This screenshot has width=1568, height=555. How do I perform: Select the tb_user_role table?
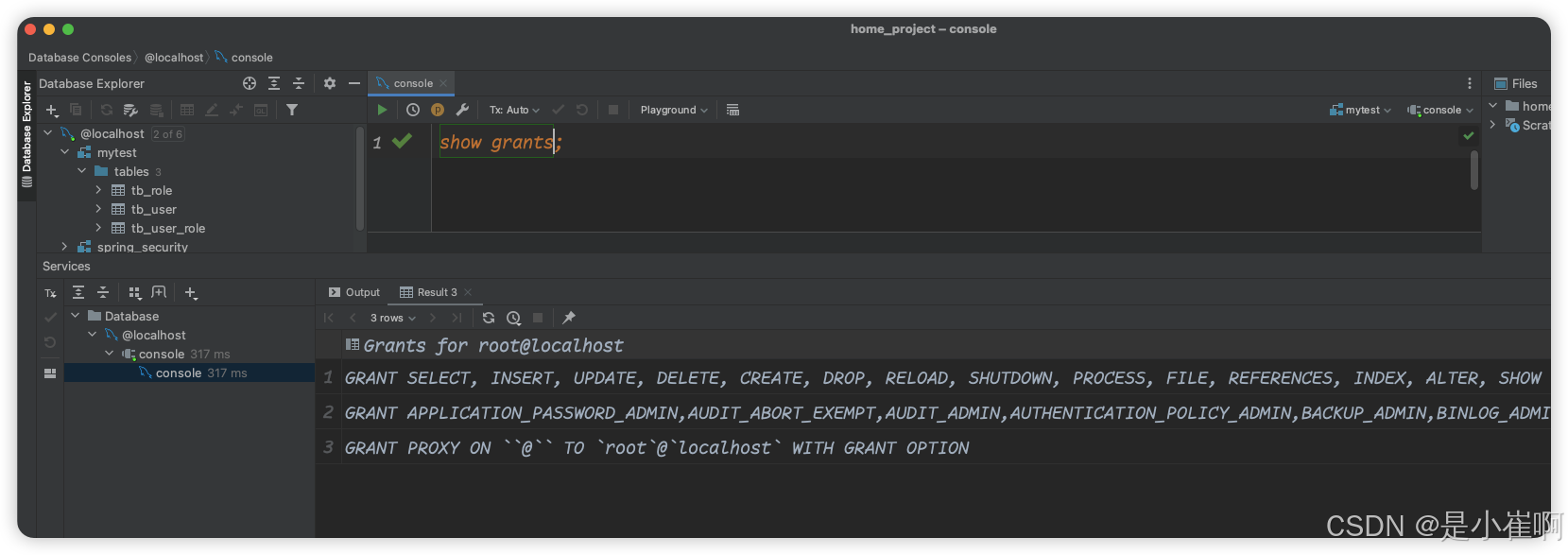coord(168,228)
